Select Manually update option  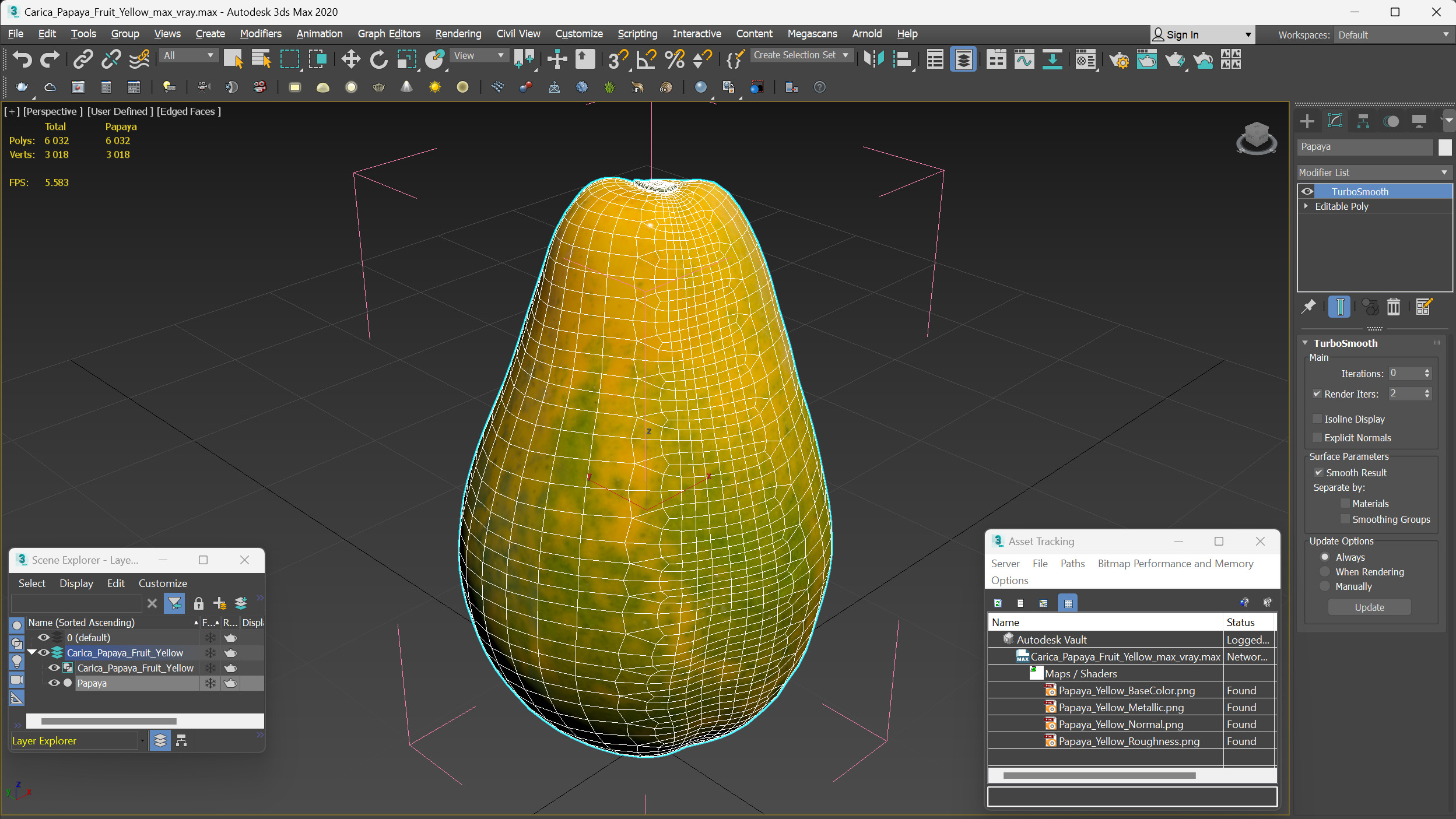(1324, 586)
